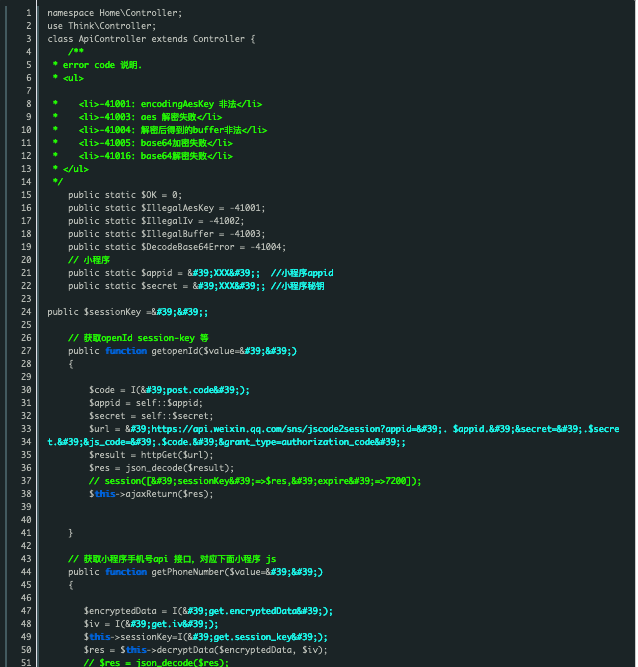The width and height of the screenshot is (638, 667).
Task: Click line number 24 in the gutter
Action: tap(26, 312)
